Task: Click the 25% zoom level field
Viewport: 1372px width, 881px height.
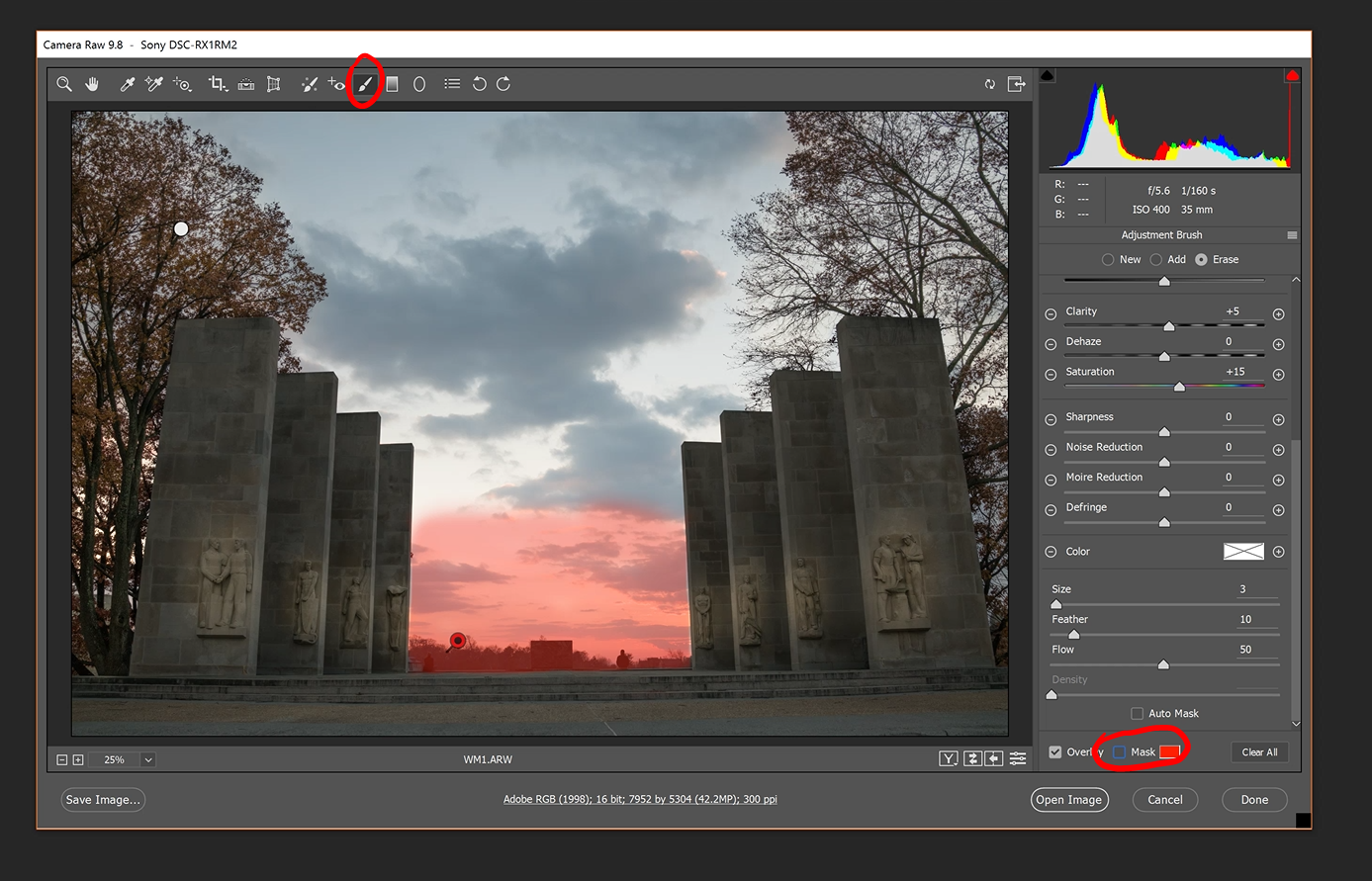Action: (x=114, y=759)
